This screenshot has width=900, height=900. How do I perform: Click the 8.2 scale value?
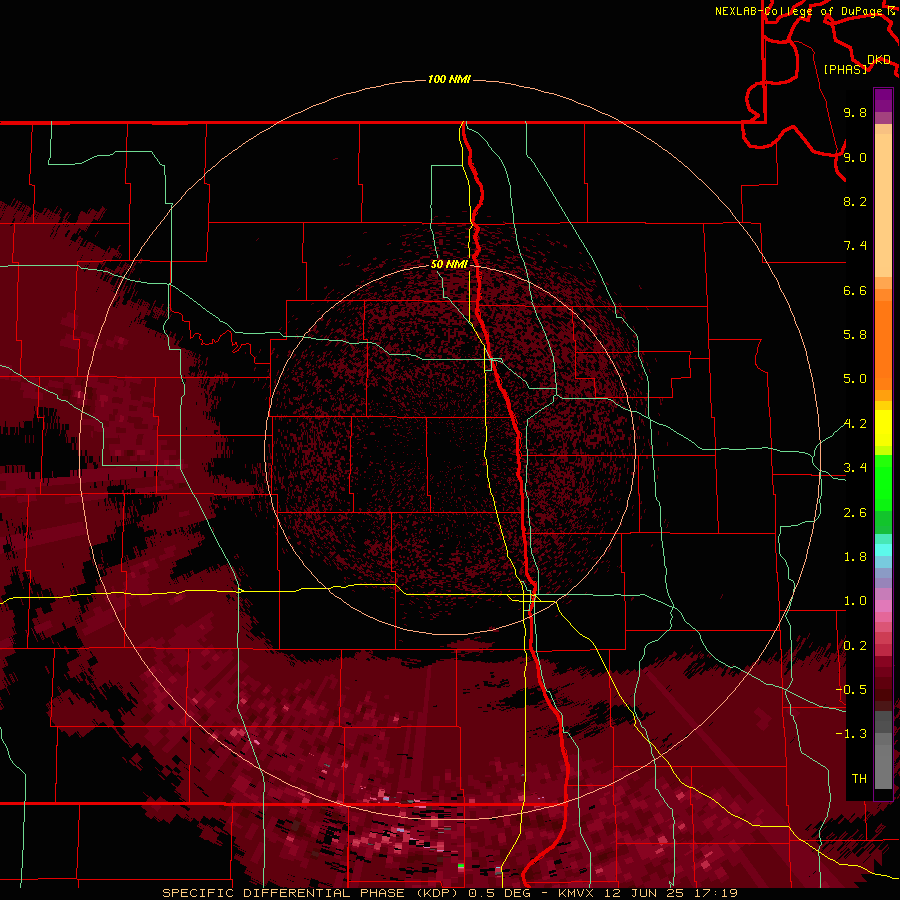(x=855, y=201)
